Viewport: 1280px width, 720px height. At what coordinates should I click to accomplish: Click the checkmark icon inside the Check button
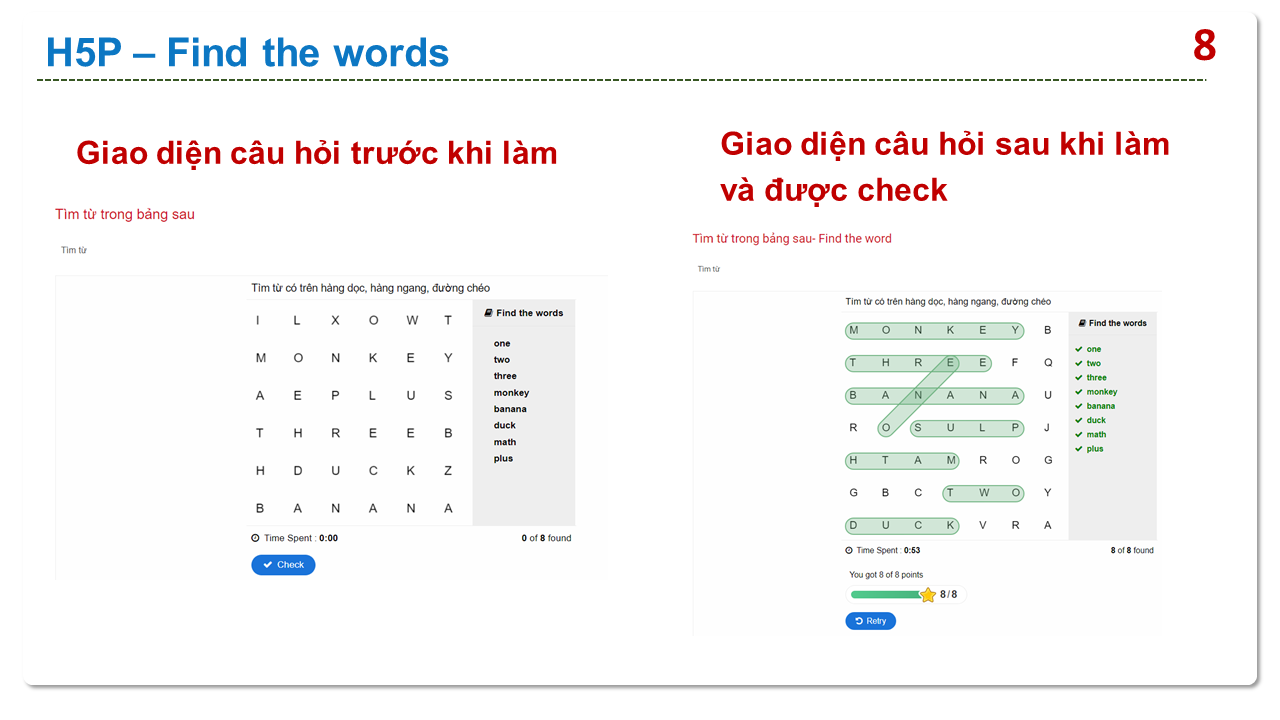tap(267, 565)
